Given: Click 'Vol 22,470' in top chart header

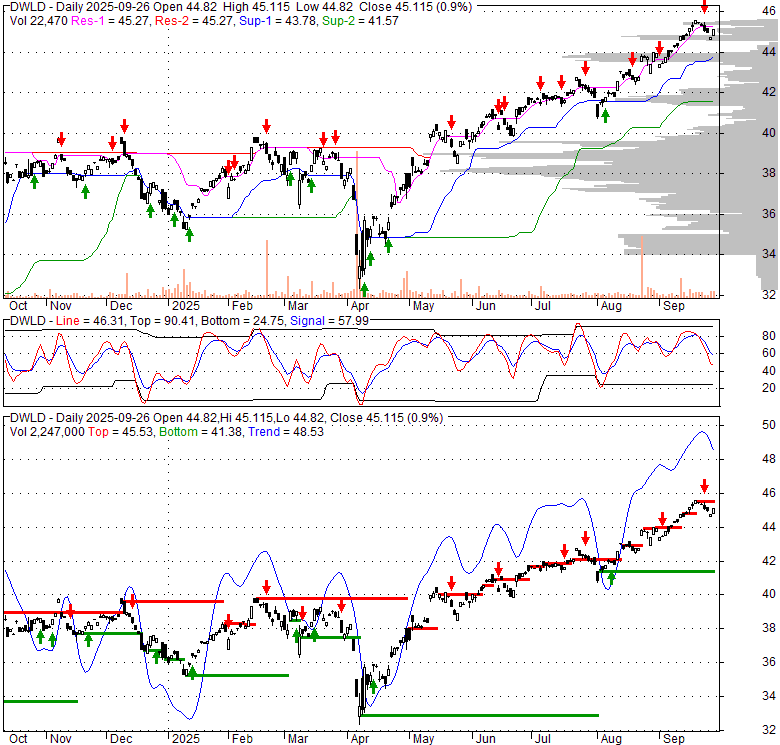Looking at the screenshot, I should (39, 21).
